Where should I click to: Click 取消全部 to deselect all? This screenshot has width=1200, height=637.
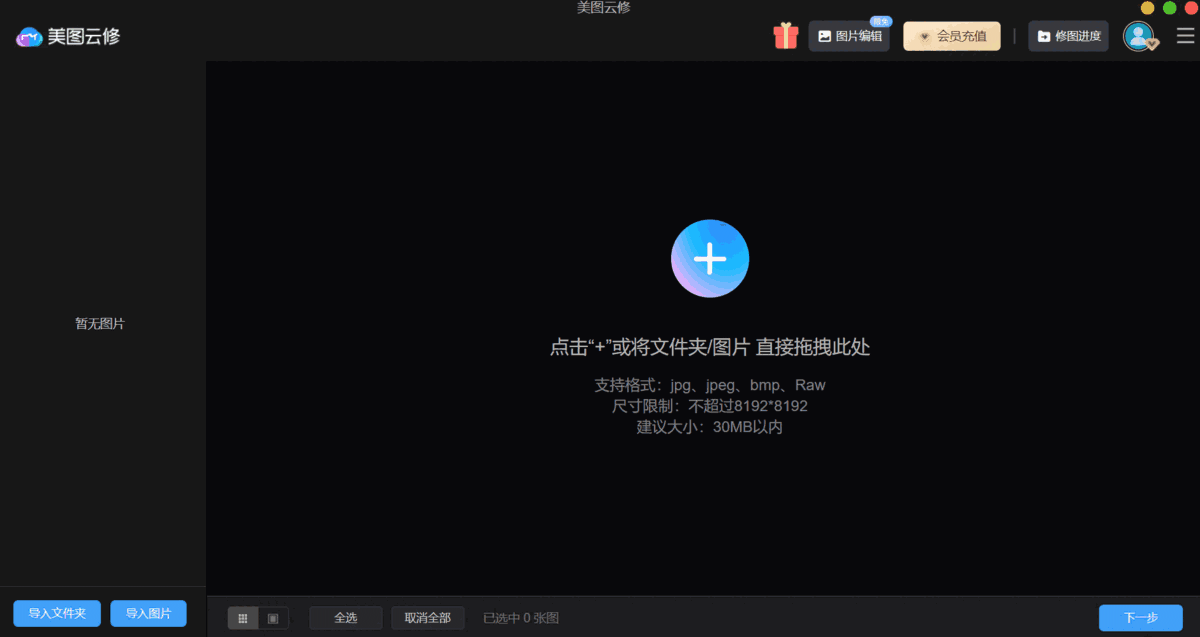point(428,617)
